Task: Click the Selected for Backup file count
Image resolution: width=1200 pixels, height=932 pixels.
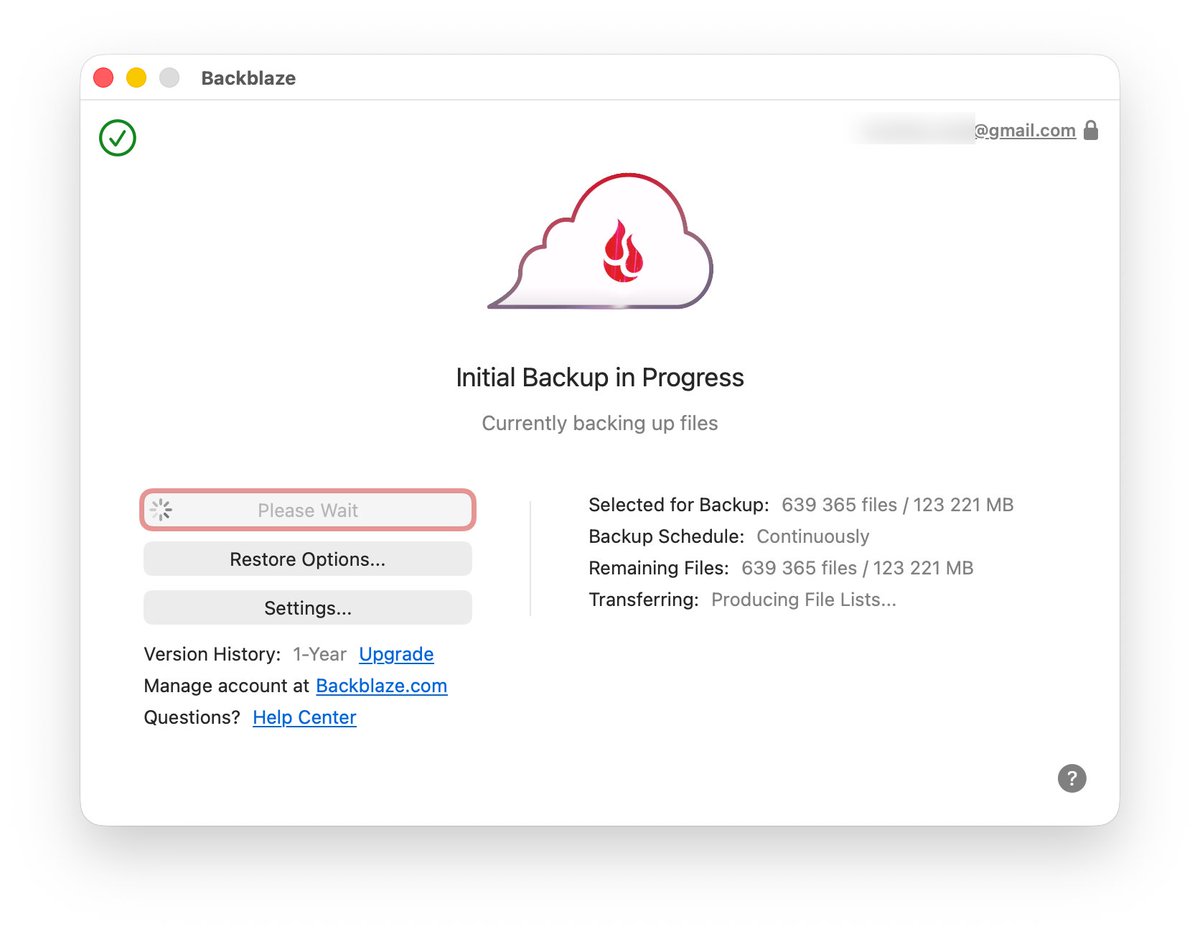Action: [x=898, y=505]
